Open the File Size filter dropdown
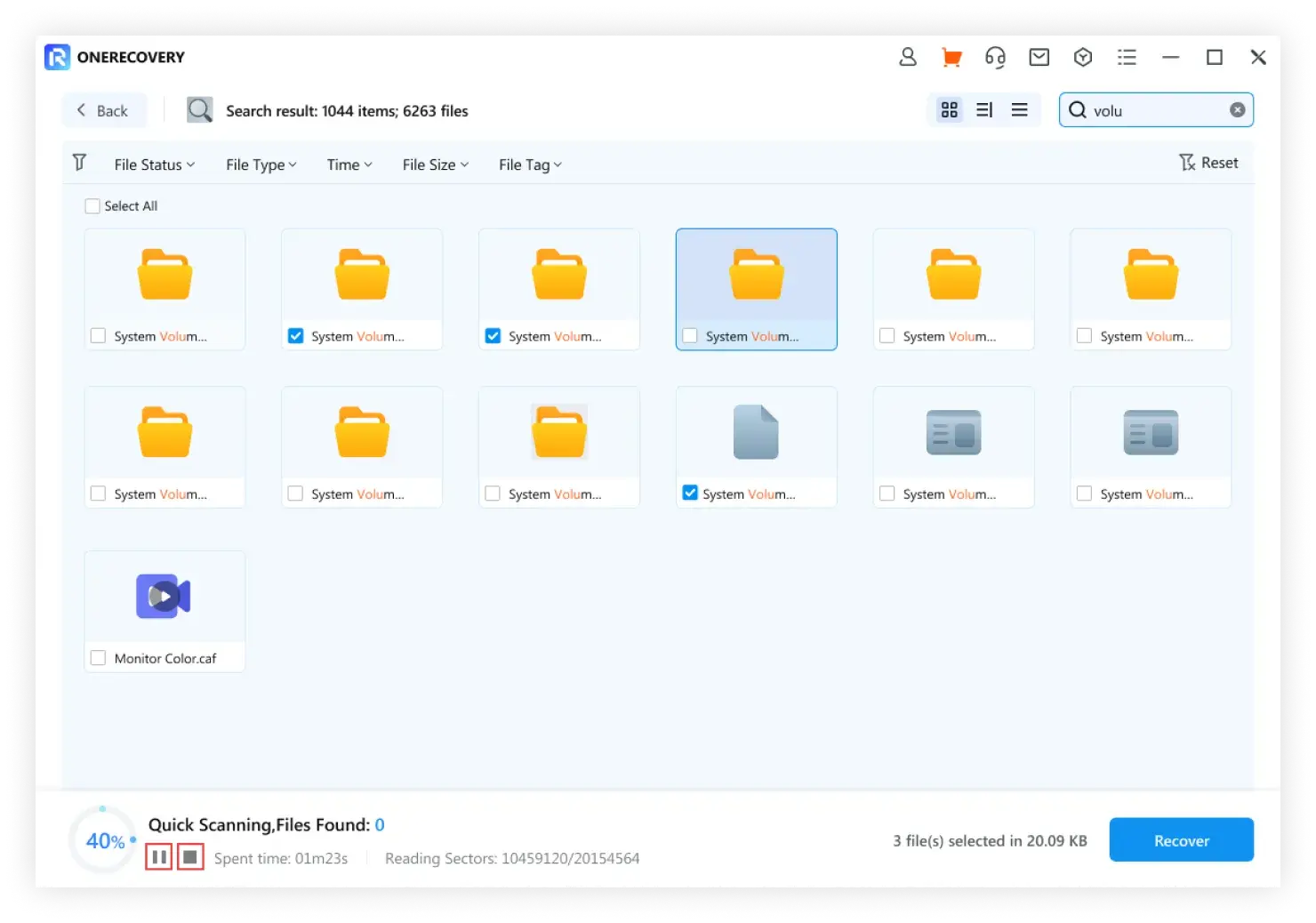The width and height of the screenshot is (1316, 923). coord(435,165)
